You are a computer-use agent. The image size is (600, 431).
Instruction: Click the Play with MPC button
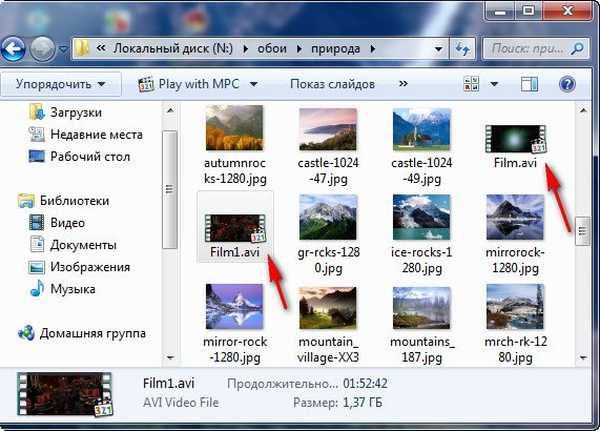[x=189, y=84]
